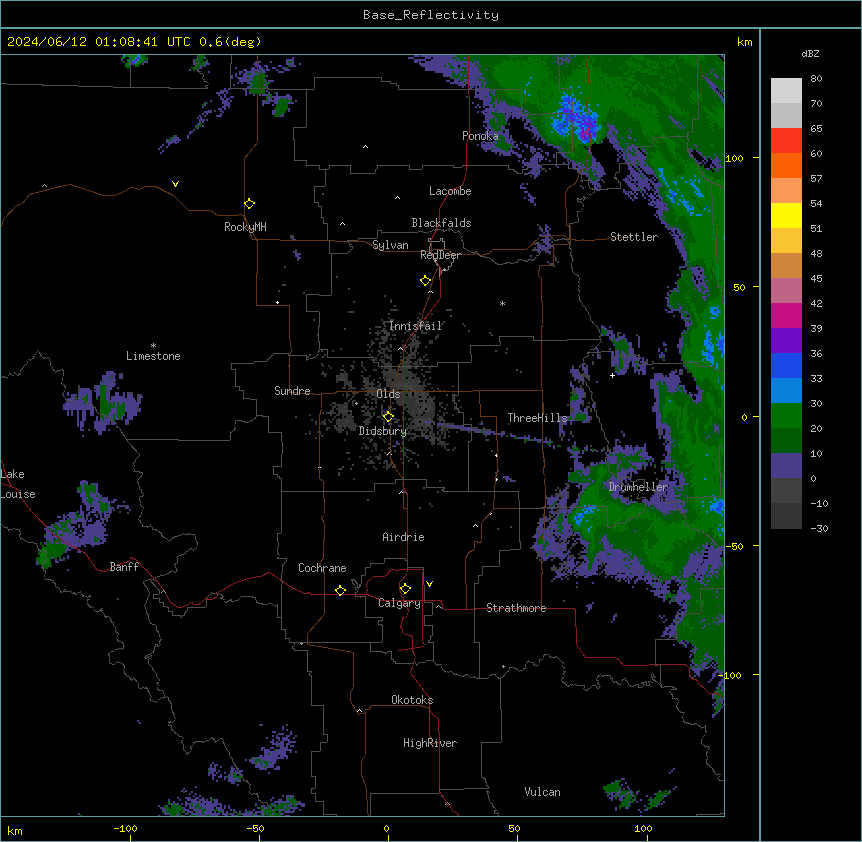Viewport: 862px width, 842px height.
Task: Click the Lake Louise label
Action: point(18,484)
